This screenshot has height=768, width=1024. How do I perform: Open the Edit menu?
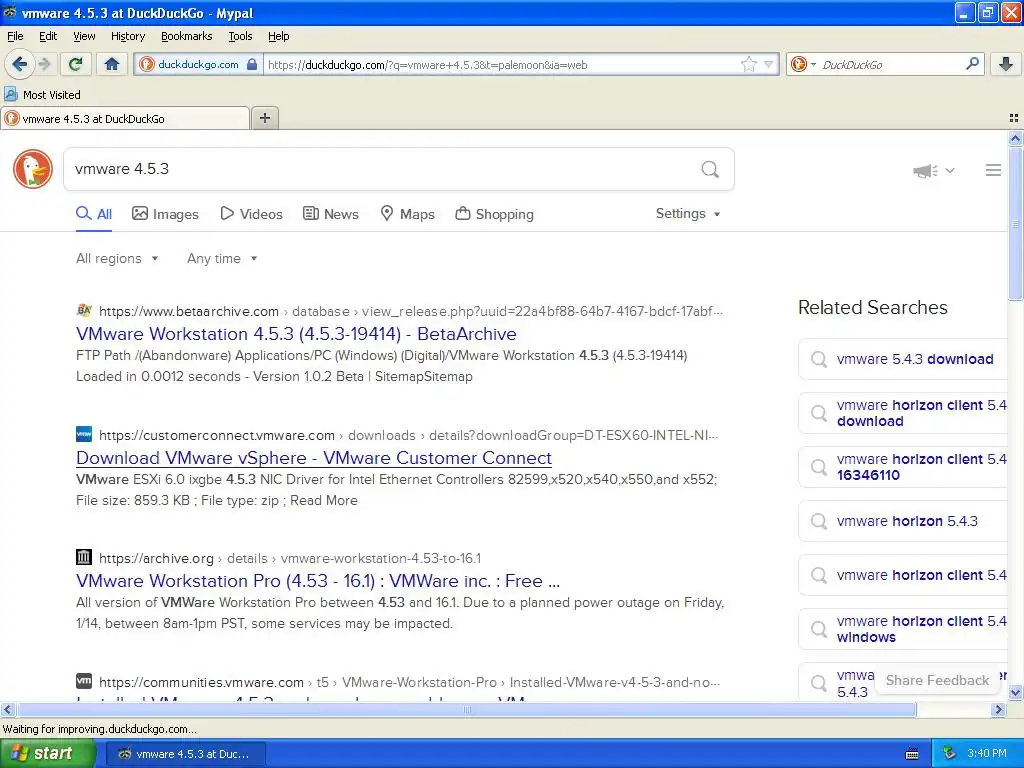click(x=48, y=36)
